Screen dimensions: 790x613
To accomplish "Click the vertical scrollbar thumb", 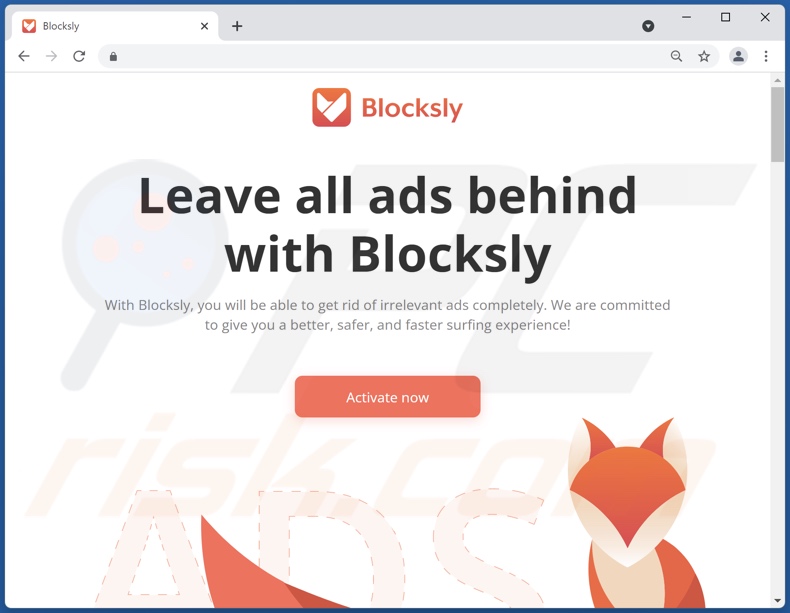I will (777, 124).
